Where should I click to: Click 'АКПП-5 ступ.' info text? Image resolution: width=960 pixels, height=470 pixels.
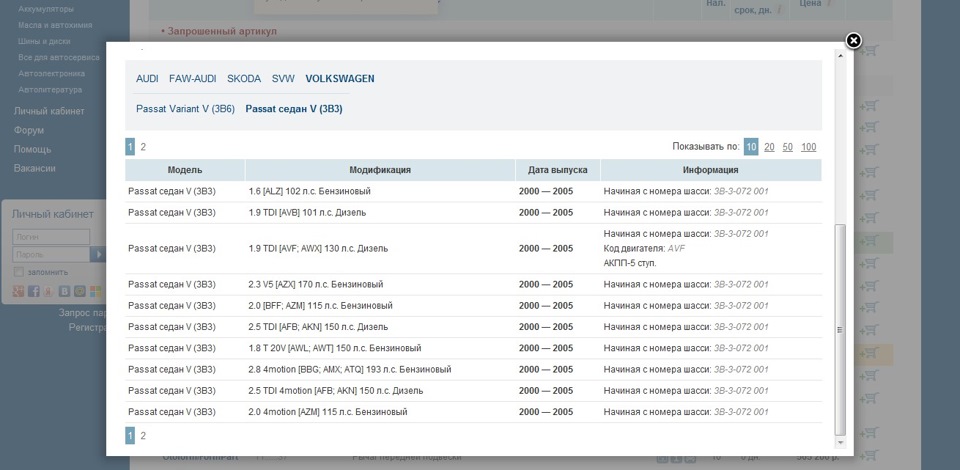click(630, 263)
